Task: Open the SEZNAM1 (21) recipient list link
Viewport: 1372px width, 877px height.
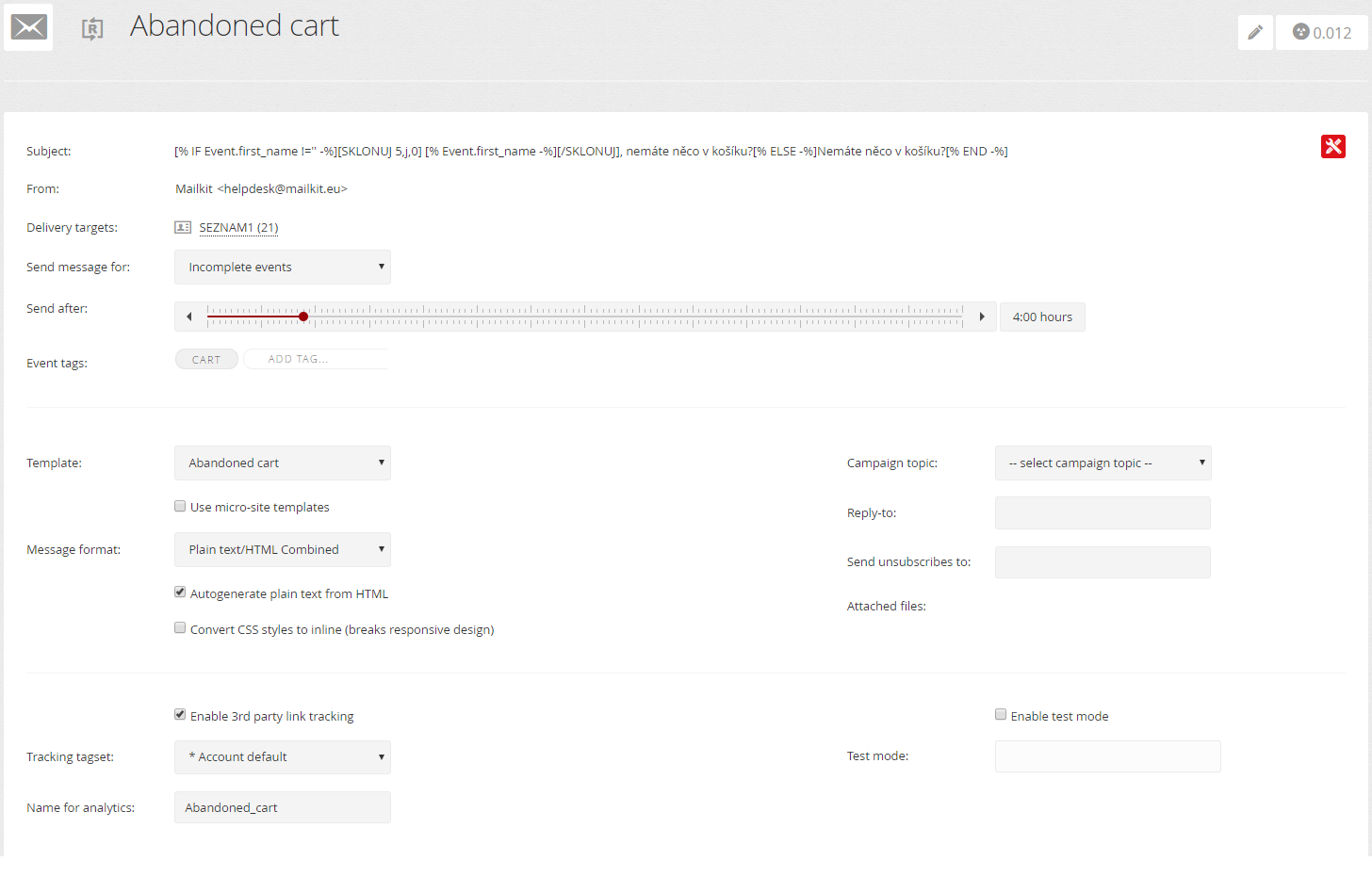Action: click(x=238, y=228)
